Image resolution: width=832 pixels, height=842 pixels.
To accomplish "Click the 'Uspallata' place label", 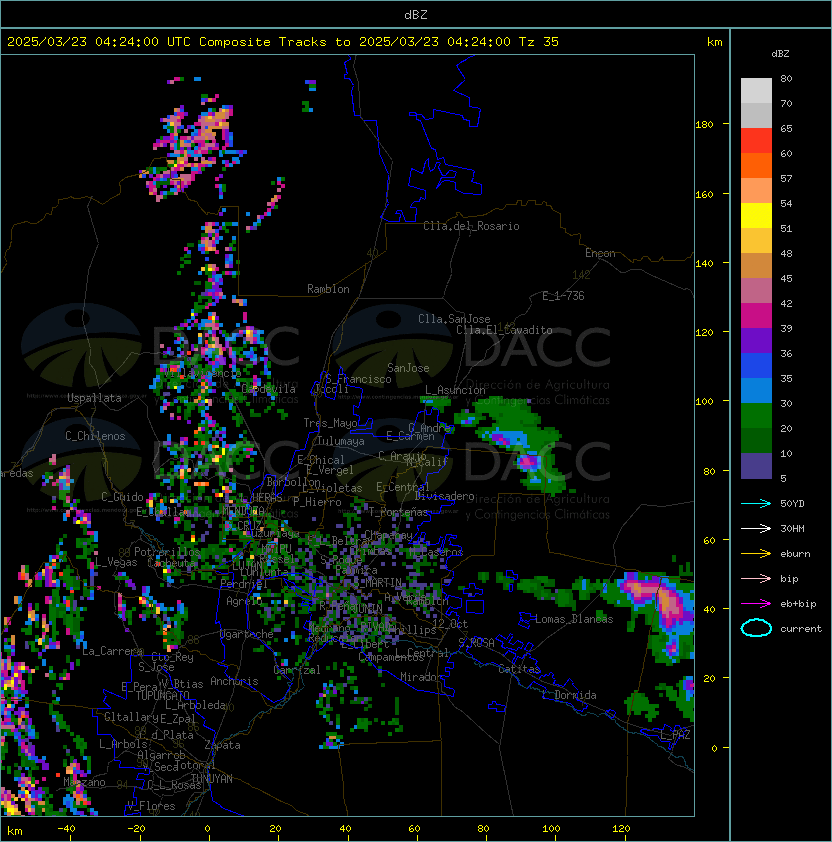I will click(94, 398).
